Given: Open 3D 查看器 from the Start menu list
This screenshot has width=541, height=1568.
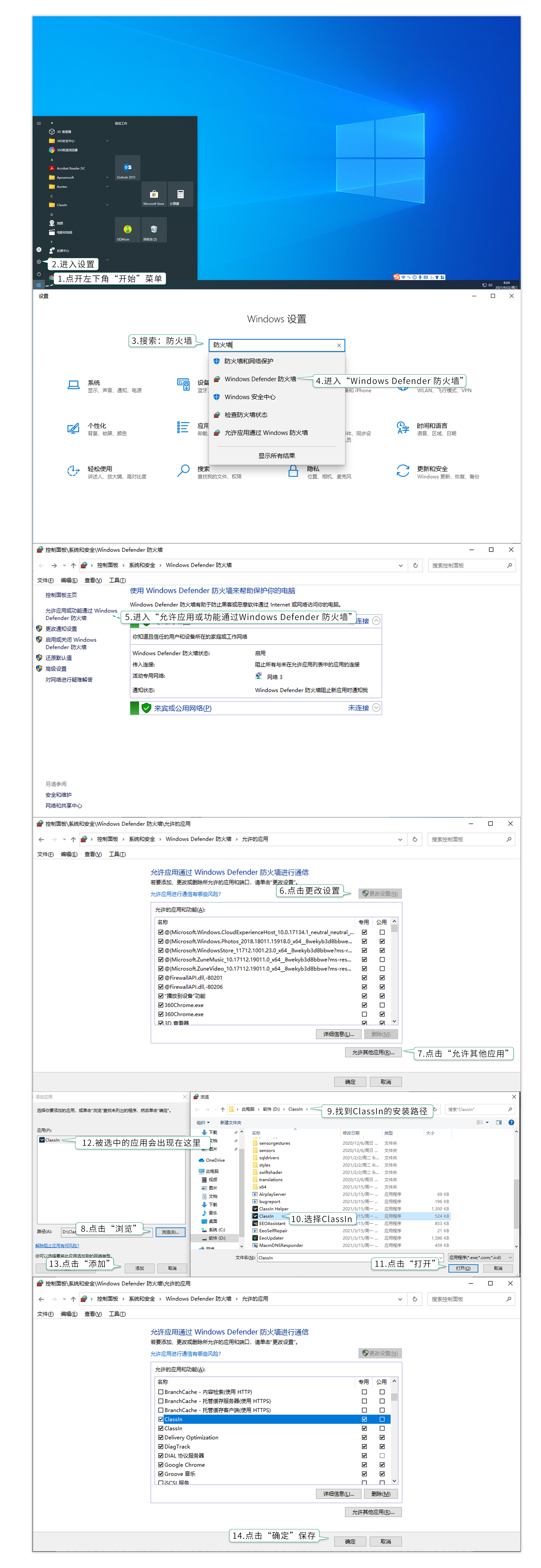Looking at the screenshot, I should 60,131.
